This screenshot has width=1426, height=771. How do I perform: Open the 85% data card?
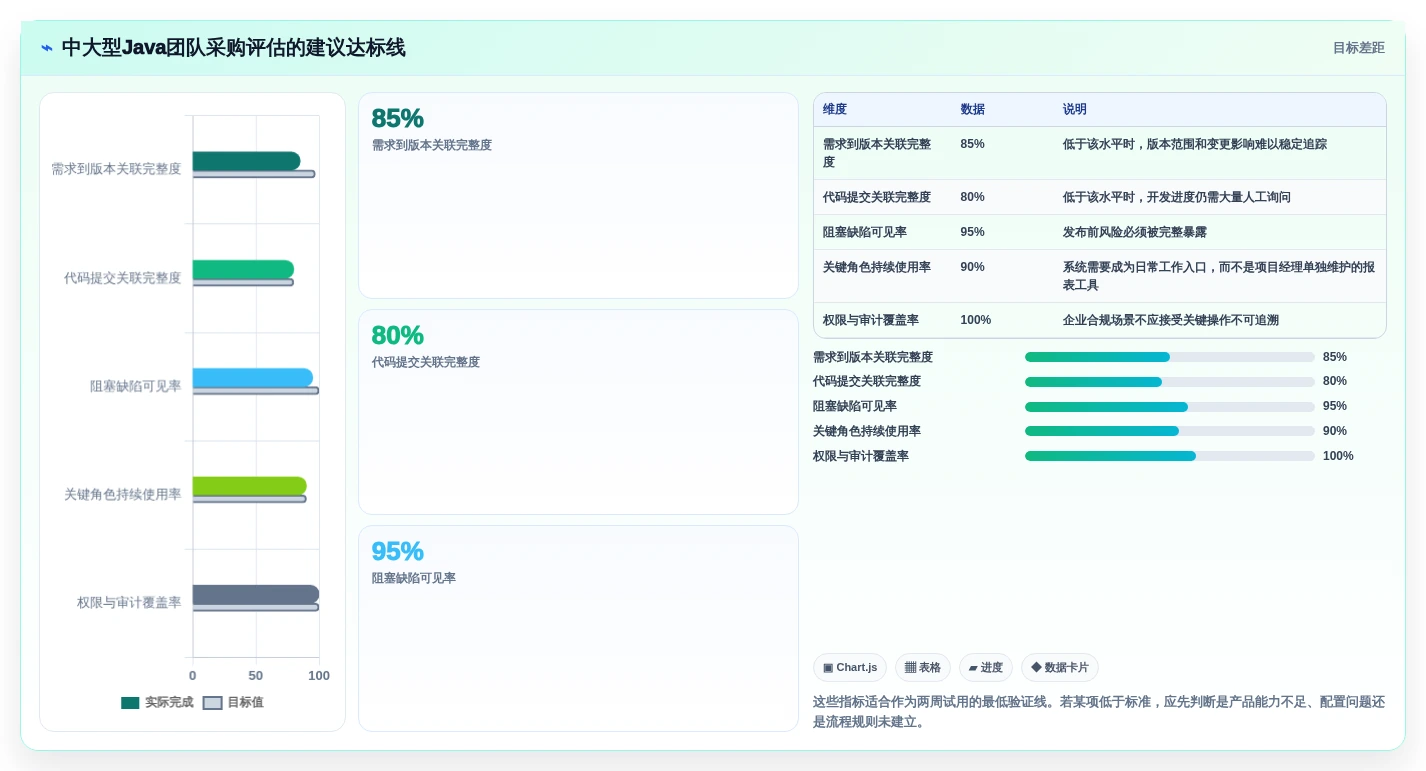(578, 196)
